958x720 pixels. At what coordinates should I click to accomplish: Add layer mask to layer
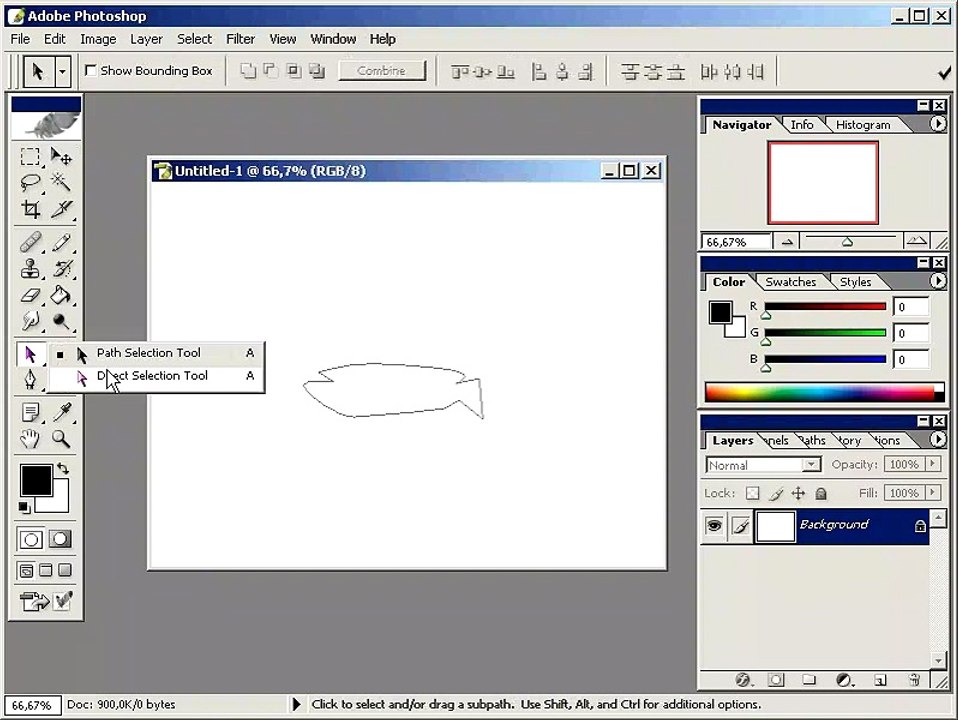click(x=776, y=680)
